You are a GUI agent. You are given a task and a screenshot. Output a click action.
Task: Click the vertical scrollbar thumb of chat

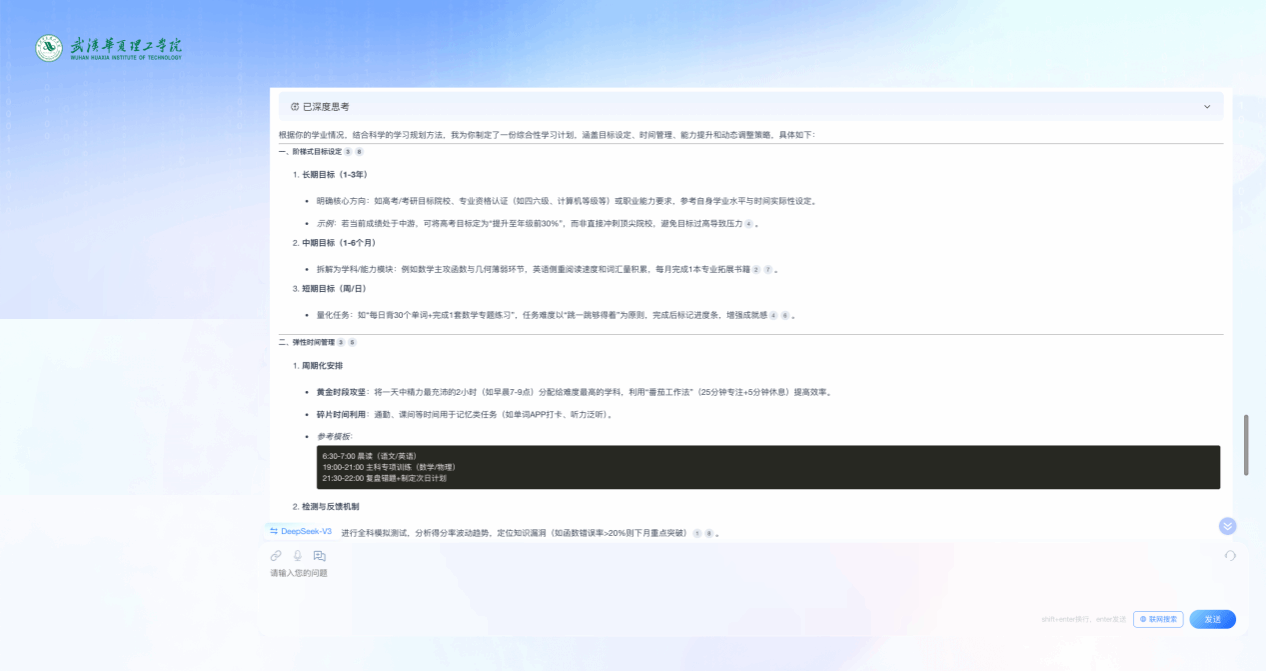tap(1245, 445)
